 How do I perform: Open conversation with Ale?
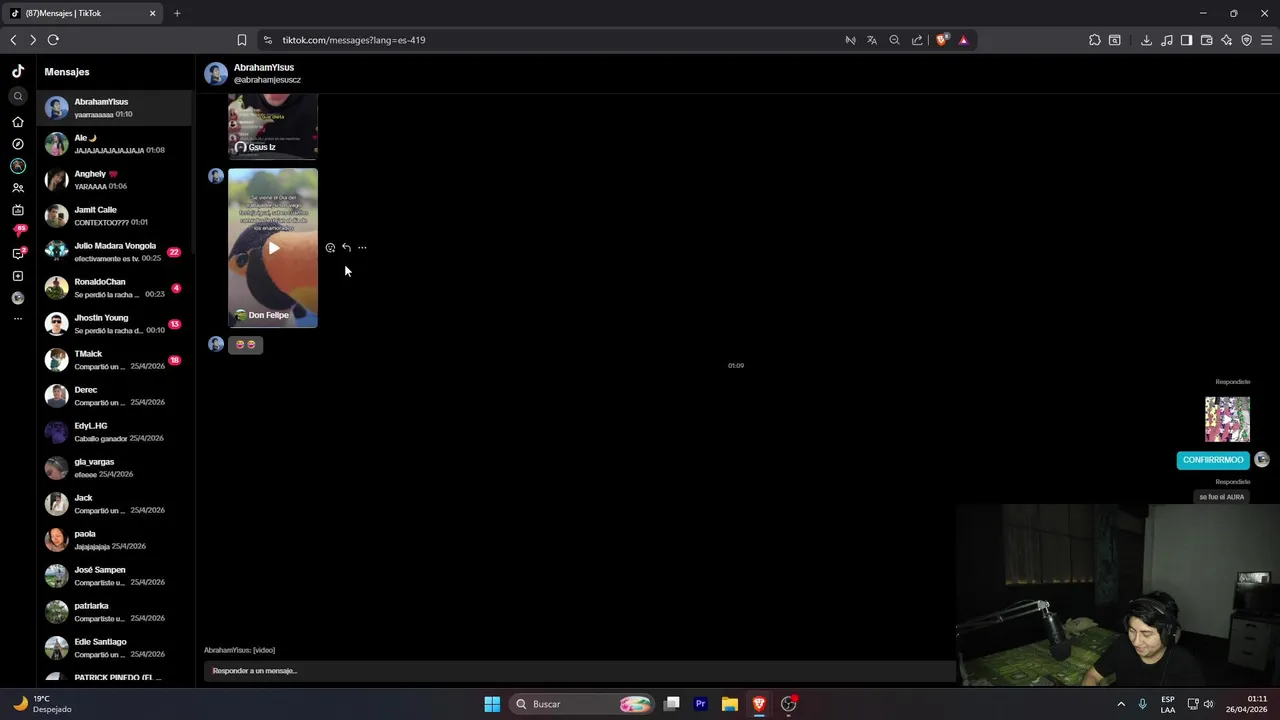pyautogui.click(x=114, y=144)
